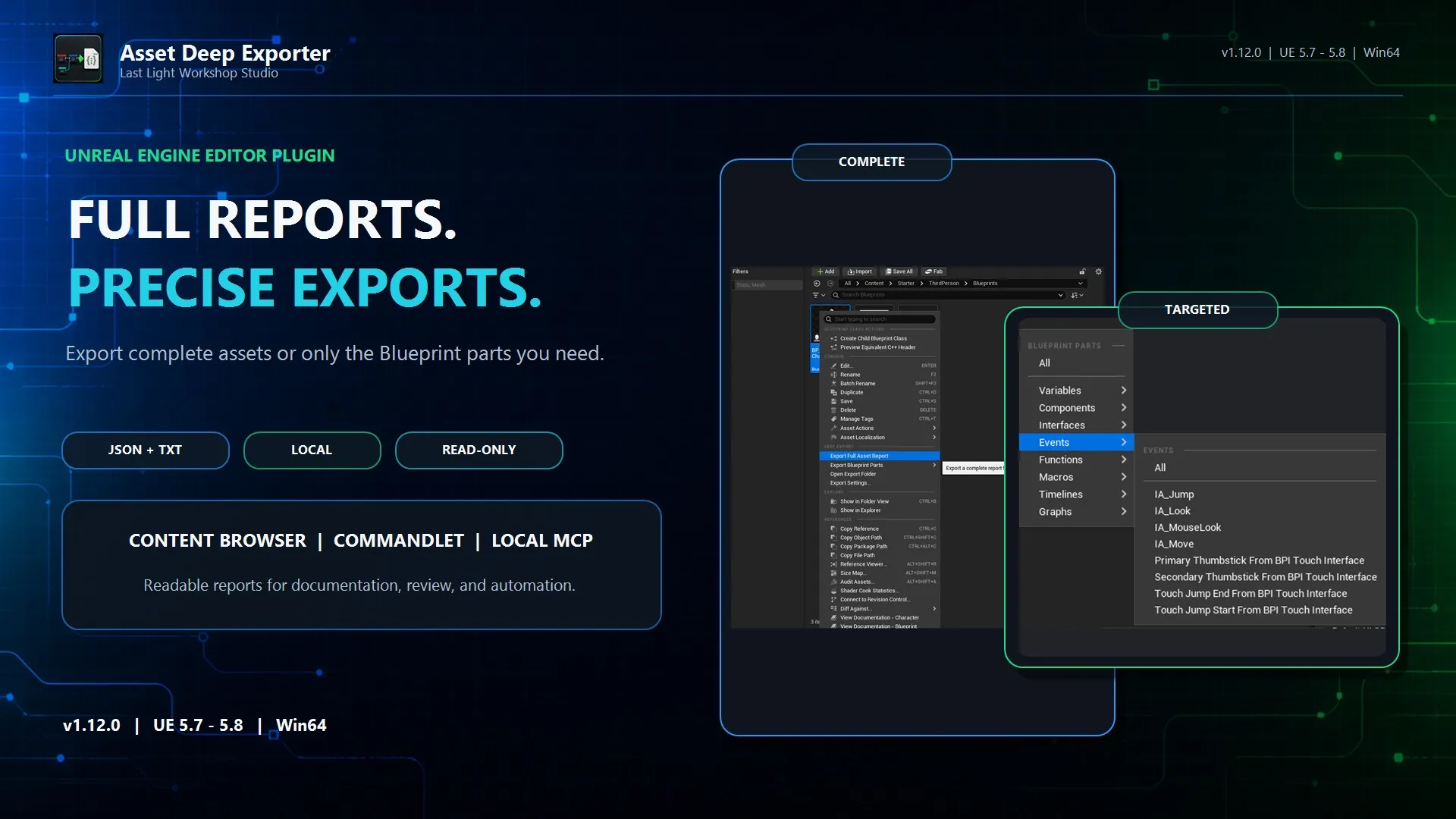This screenshot has width=1456, height=819.
Task: Expand the breadcrumb path history dropdown
Action: [1081, 284]
